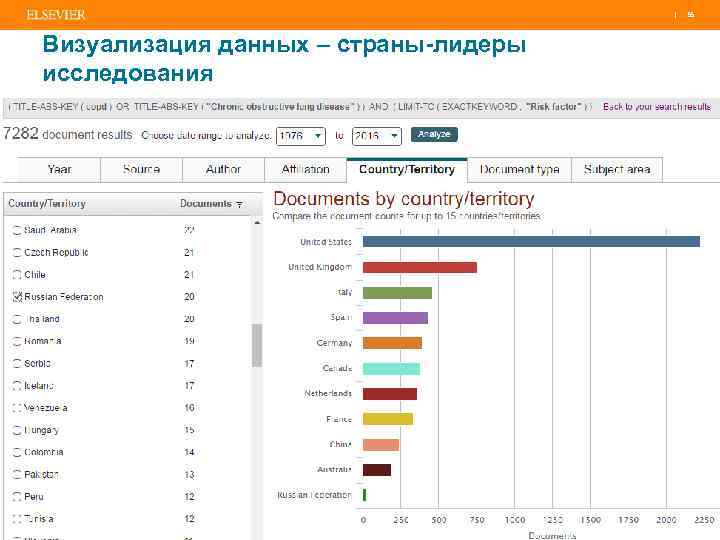Click the 7282 document results text
The height and width of the screenshot is (540, 720).
pos(68,134)
